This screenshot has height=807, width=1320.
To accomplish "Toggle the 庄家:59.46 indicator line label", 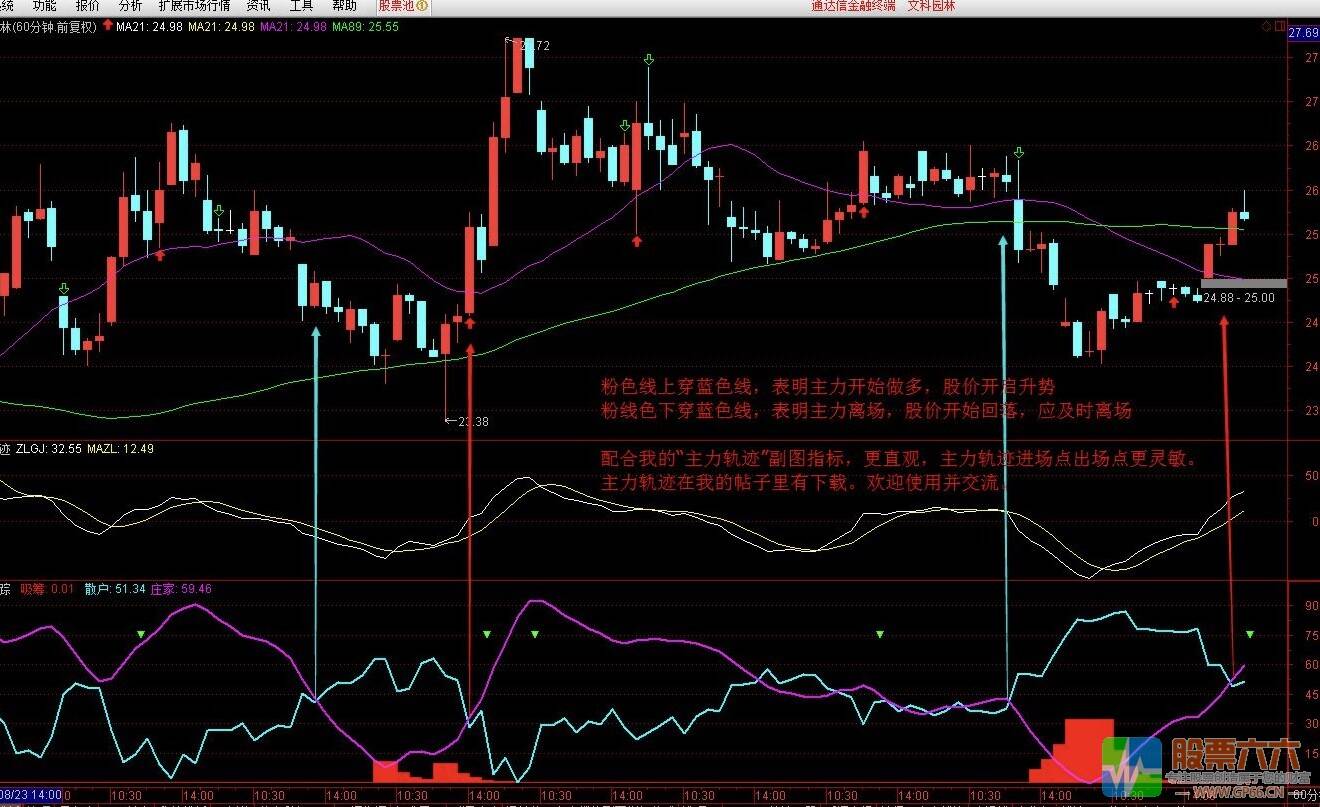I will (x=182, y=589).
